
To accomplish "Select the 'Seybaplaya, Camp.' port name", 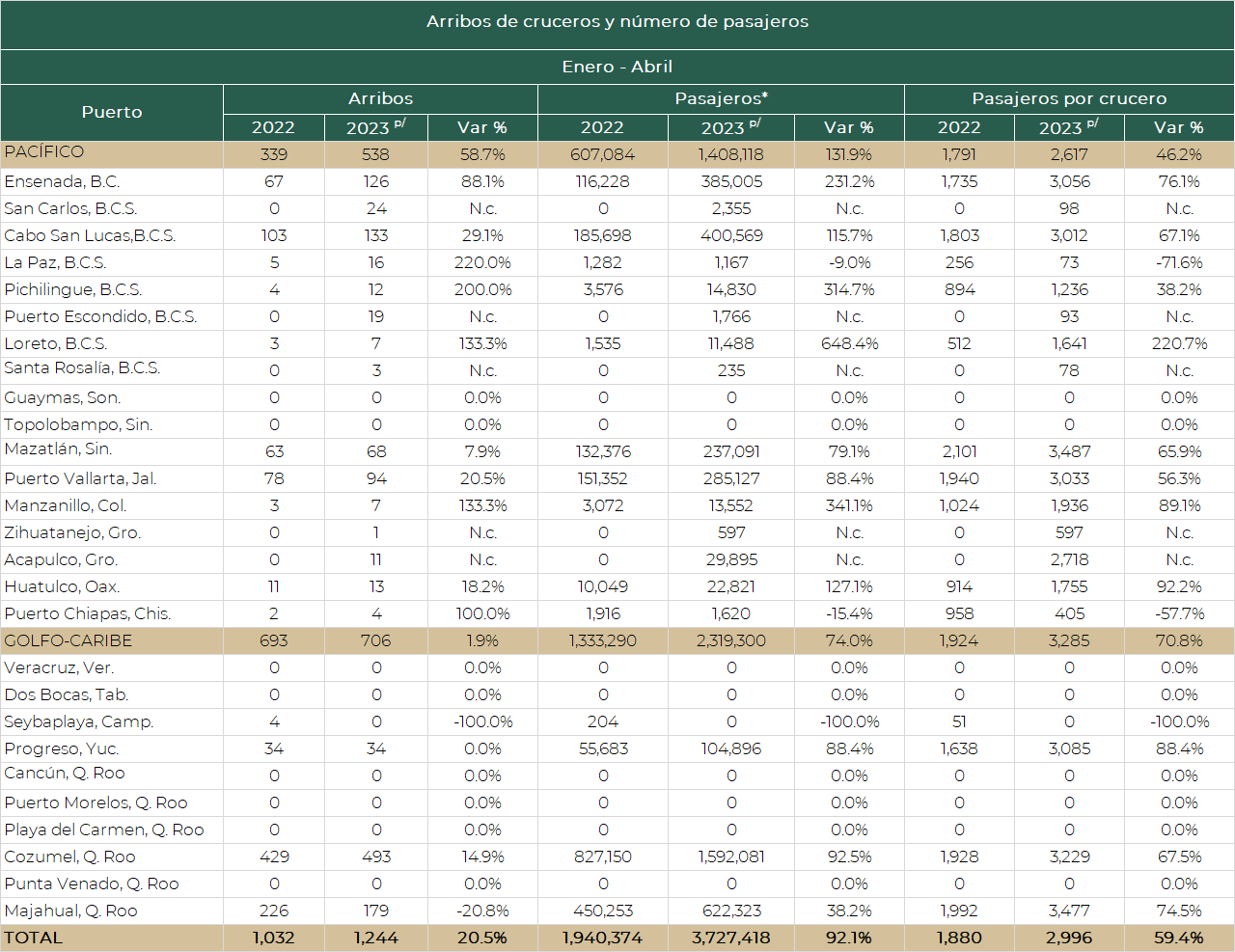I will point(79,721).
